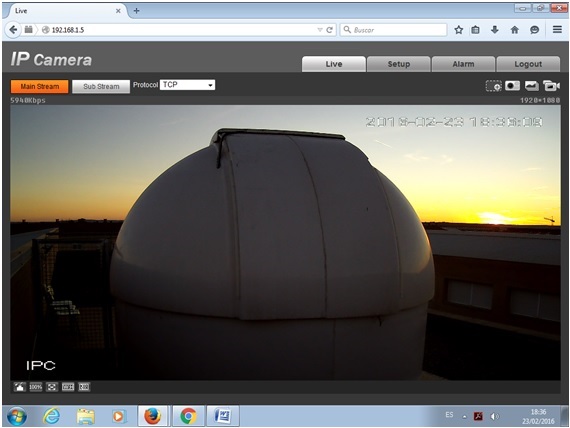Activate the digital zoom region icon
The width and height of the screenshot is (570, 428).
pos(494,86)
